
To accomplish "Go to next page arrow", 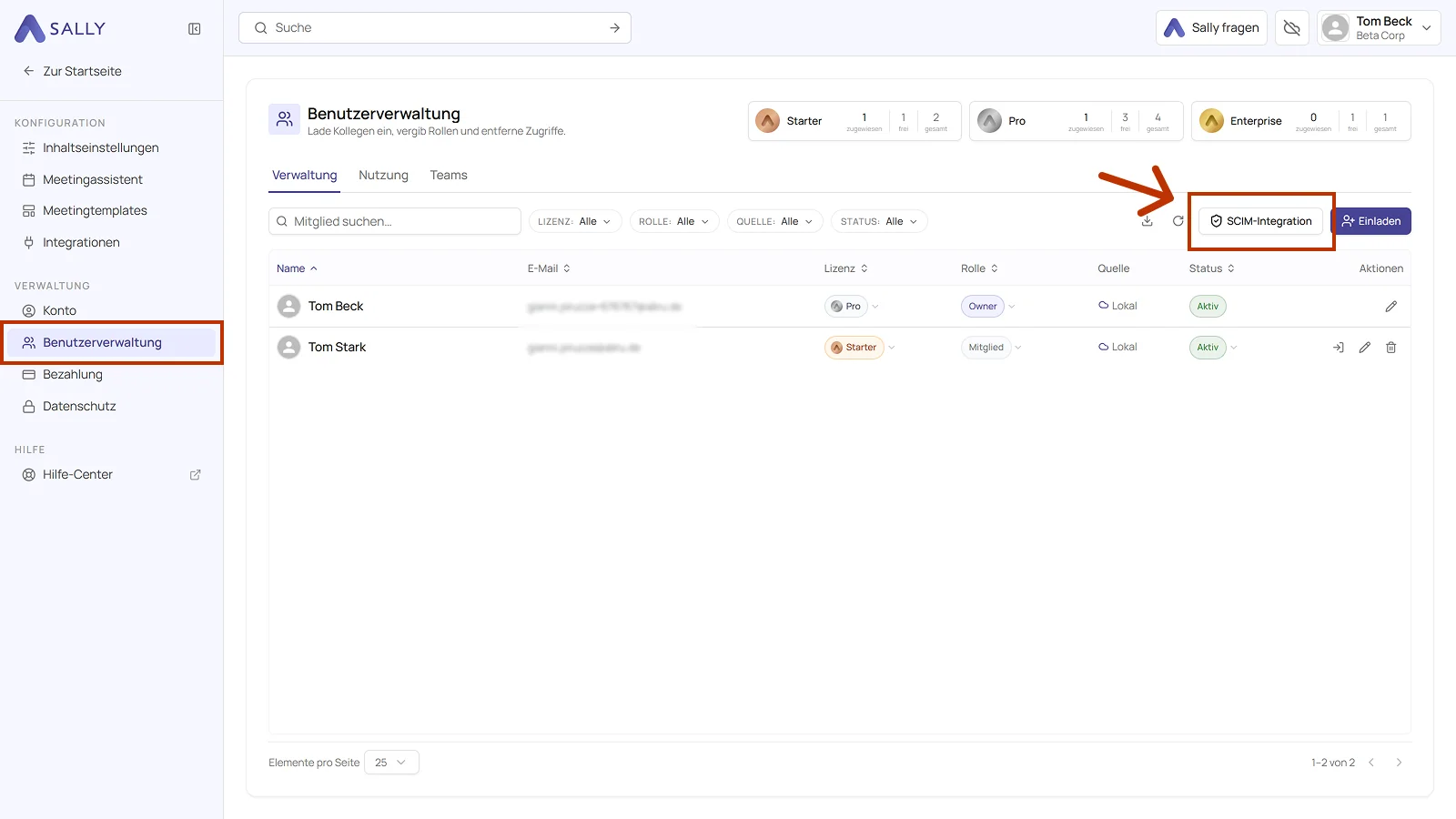I will pyautogui.click(x=1400, y=763).
